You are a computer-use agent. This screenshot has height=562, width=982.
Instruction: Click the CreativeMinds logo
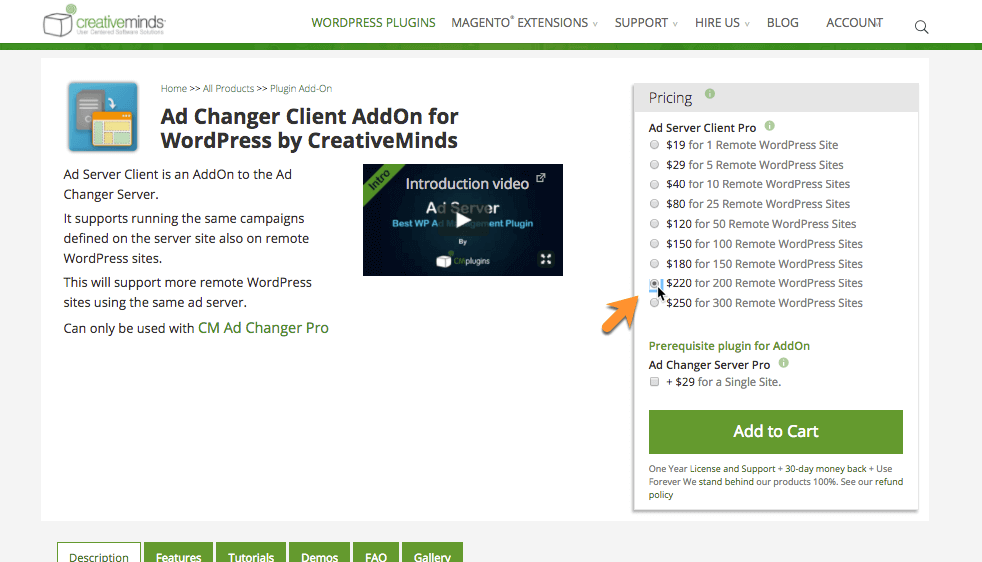pos(104,21)
